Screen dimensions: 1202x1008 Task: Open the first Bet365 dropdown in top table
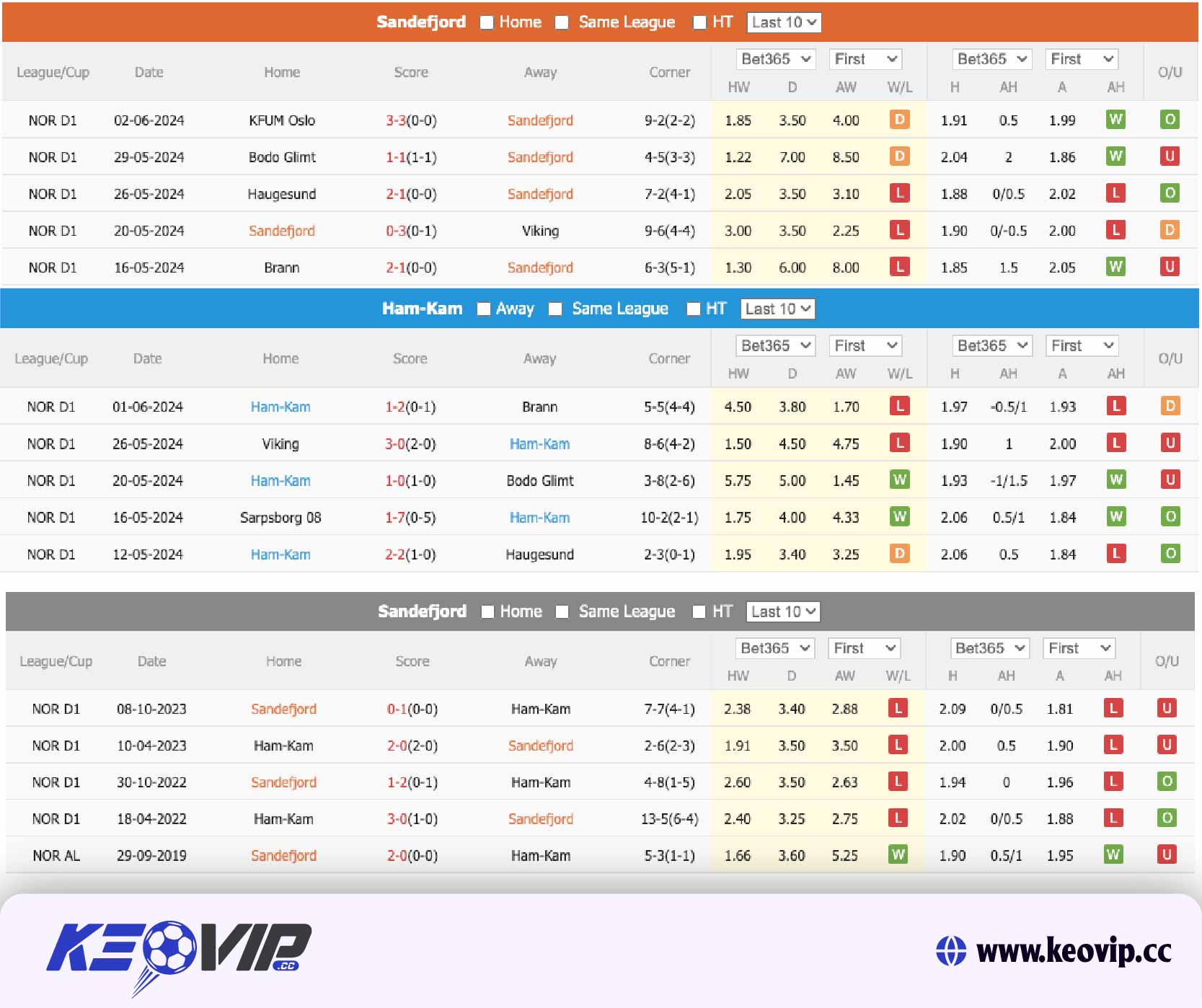776,59
